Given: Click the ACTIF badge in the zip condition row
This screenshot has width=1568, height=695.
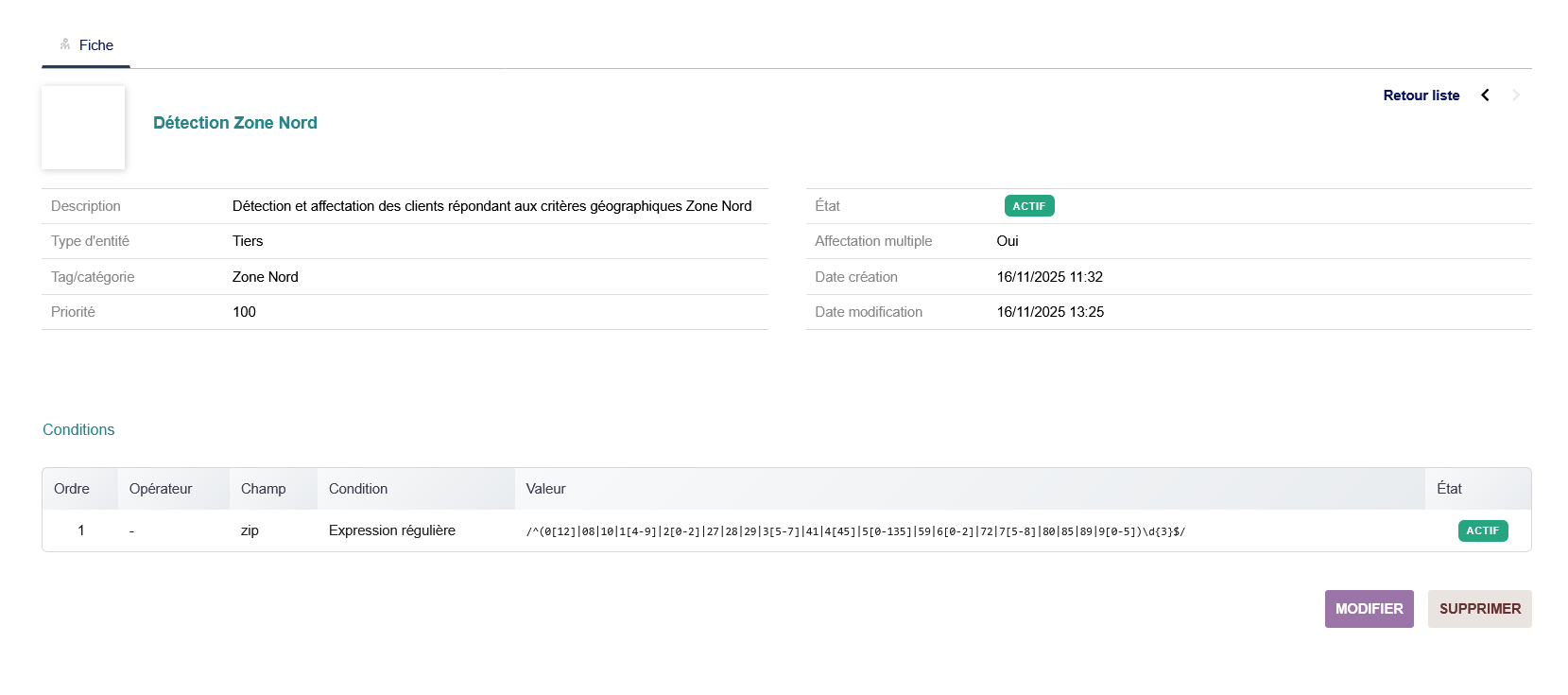Looking at the screenshot, I should [x=1482, y=530].
